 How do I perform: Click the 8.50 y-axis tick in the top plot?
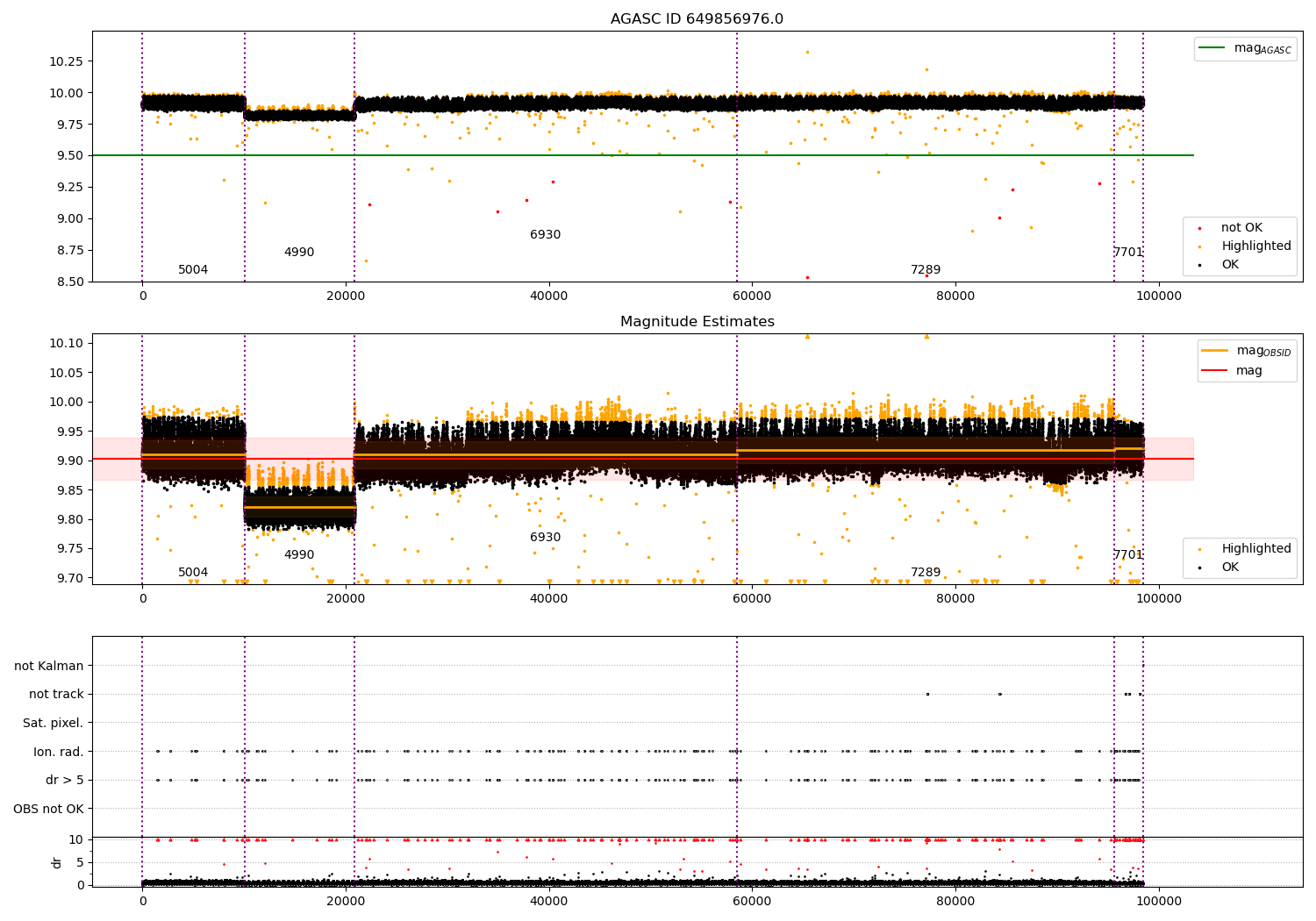pos(69,282)
